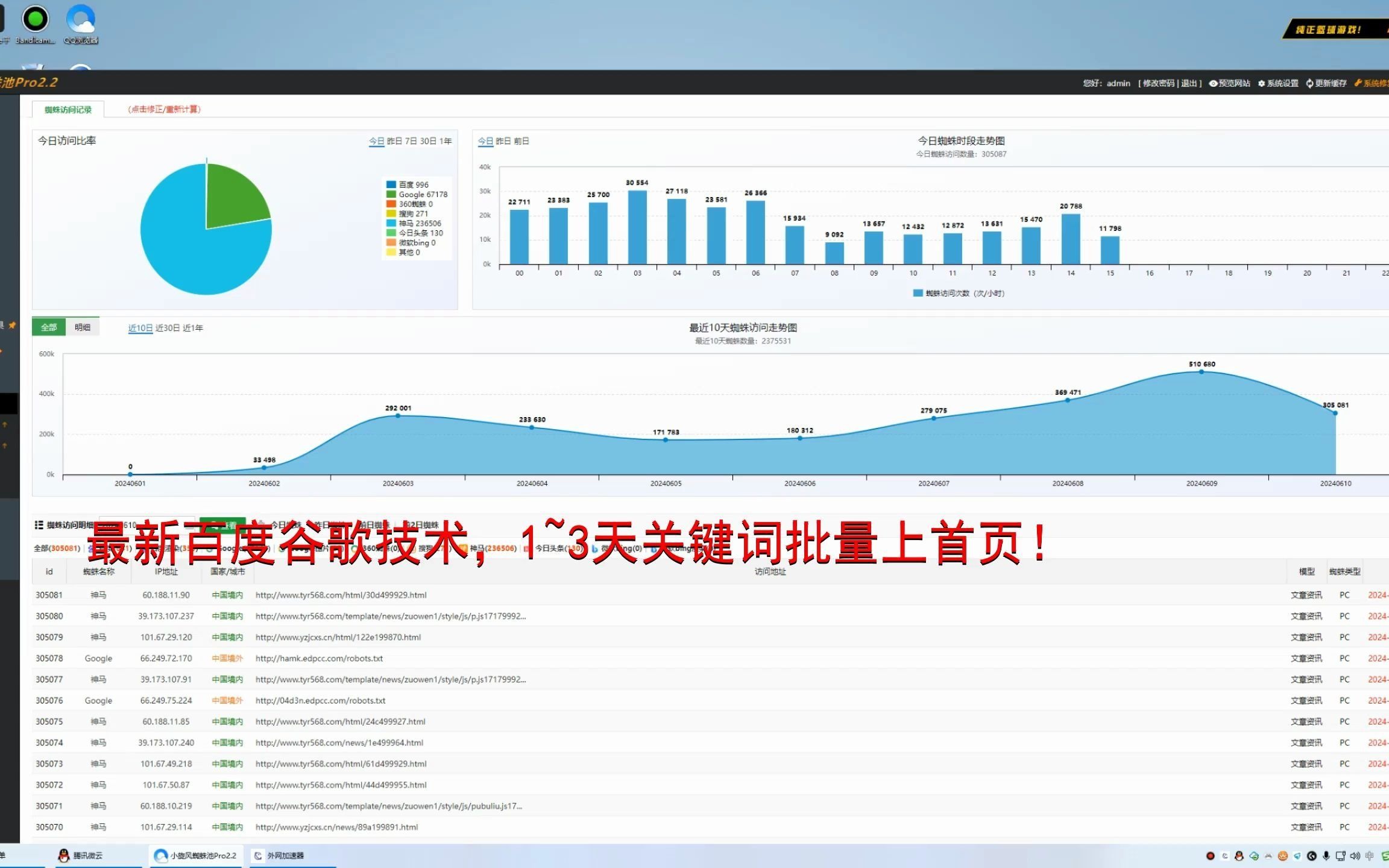Click 修改密码 link in header

point(1159,83)
